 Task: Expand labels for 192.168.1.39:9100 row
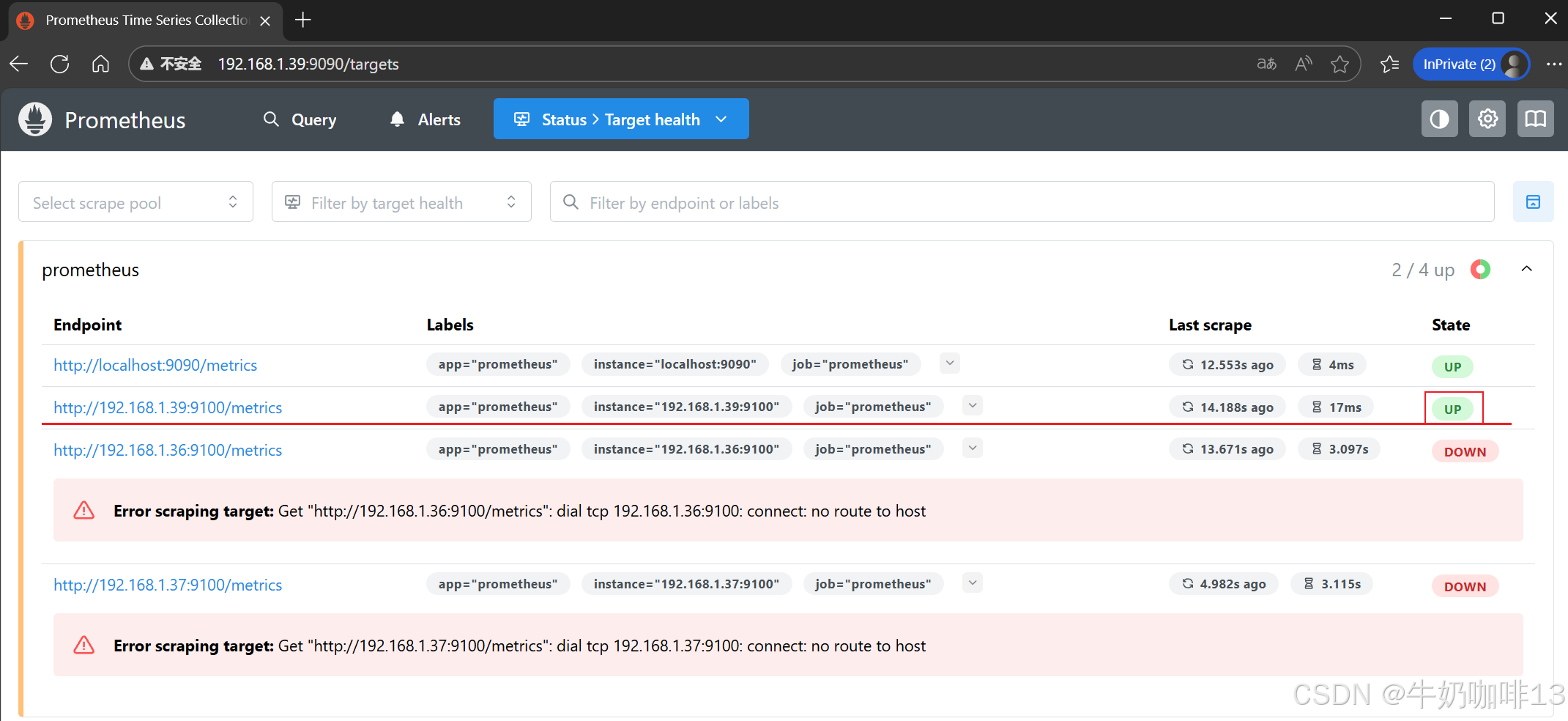click(x=972, y=406)
